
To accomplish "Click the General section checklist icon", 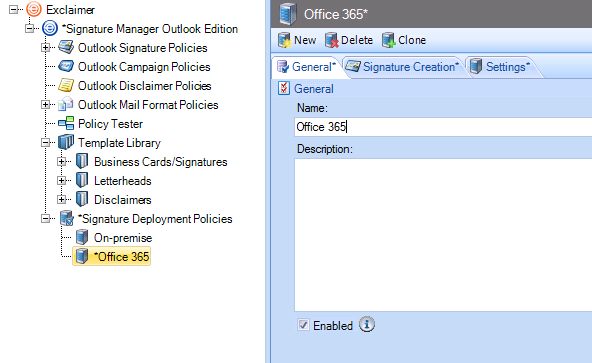I will pyautogui.click(x=284, y=88).
